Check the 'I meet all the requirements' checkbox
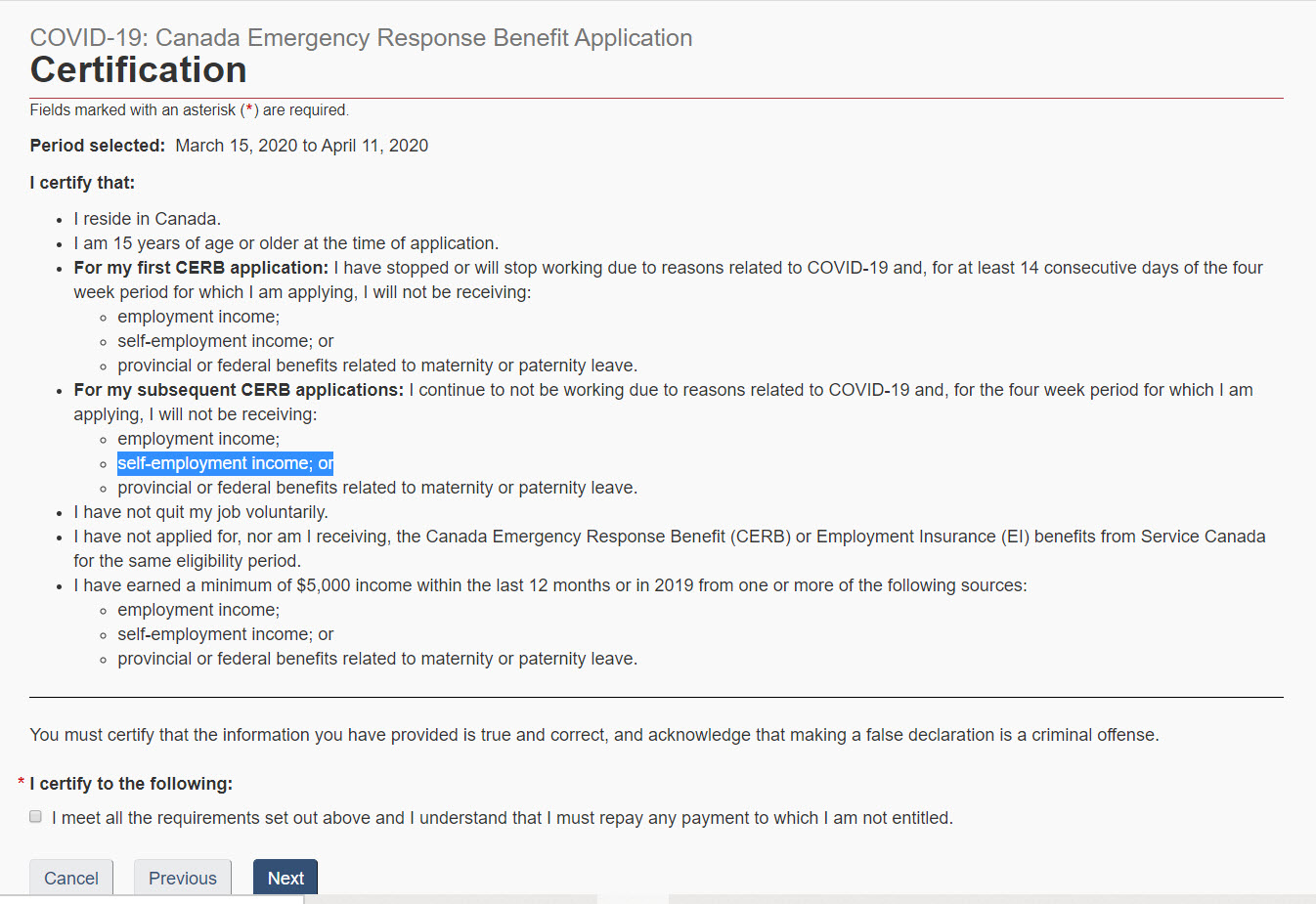 pos(36,817)
